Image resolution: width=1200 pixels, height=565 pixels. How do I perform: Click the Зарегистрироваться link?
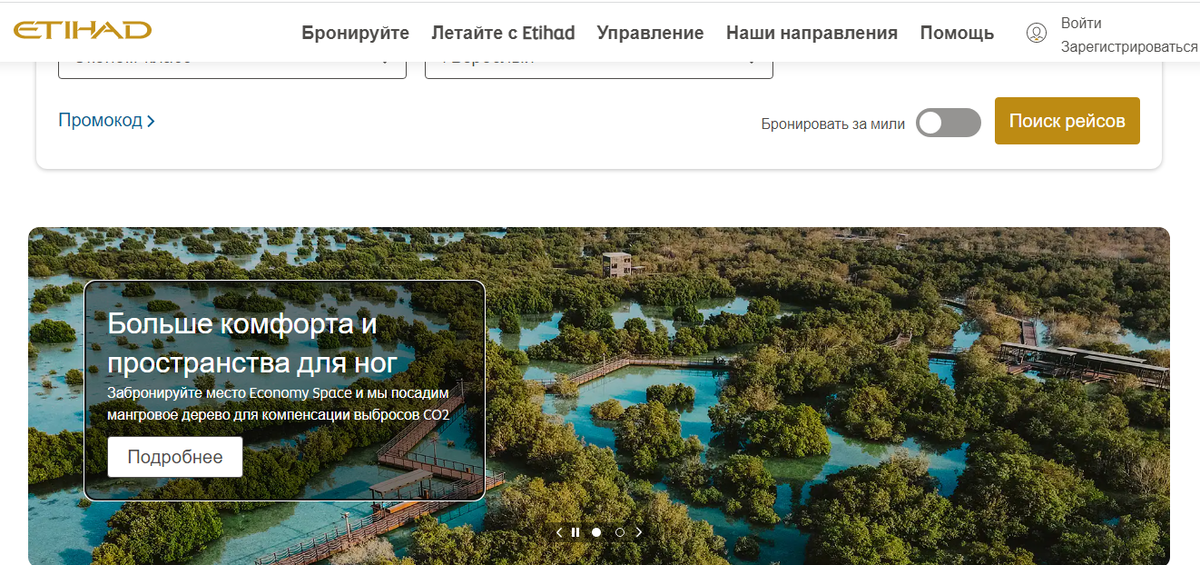point(1129,46)
